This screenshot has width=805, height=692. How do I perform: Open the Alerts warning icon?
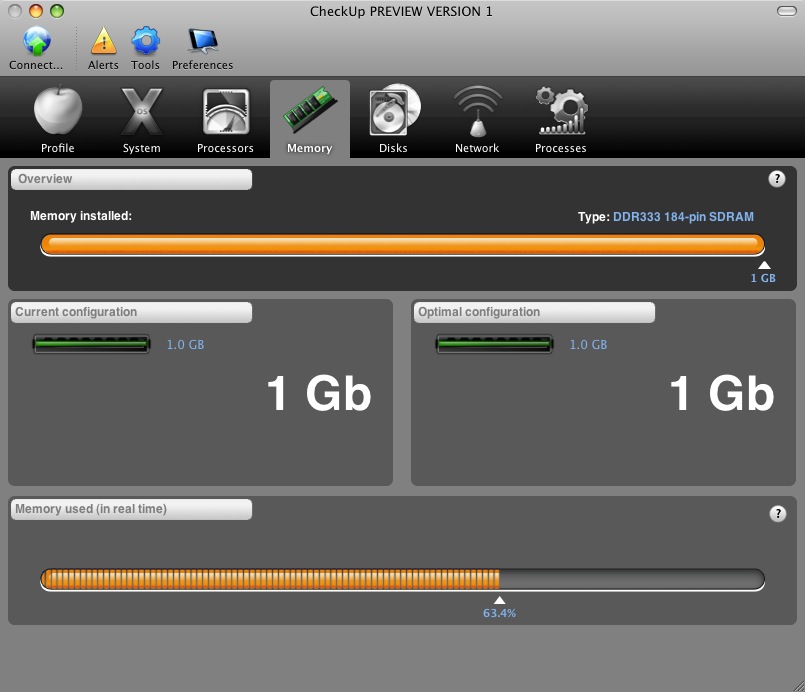click(x=103, y=41)
